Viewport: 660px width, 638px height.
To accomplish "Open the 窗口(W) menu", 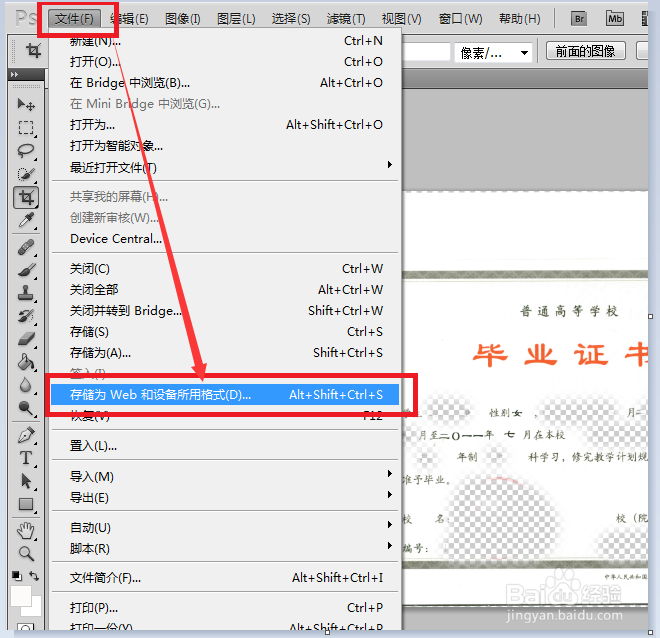I will (460, 19).
